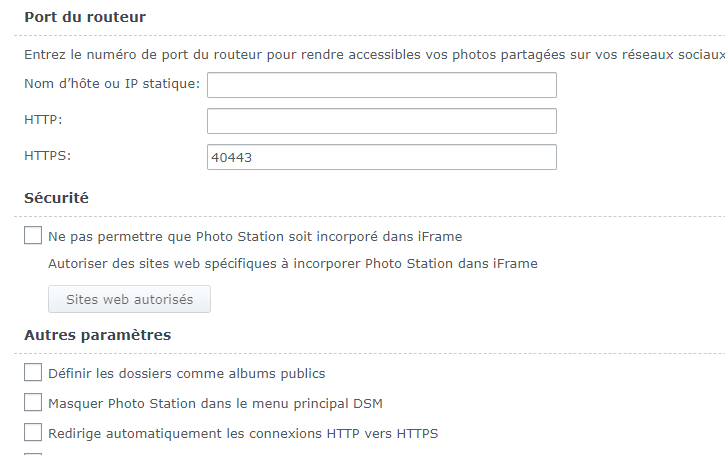Click the "Nom d'hôte ou IP statique:" label text

[112, 83]
